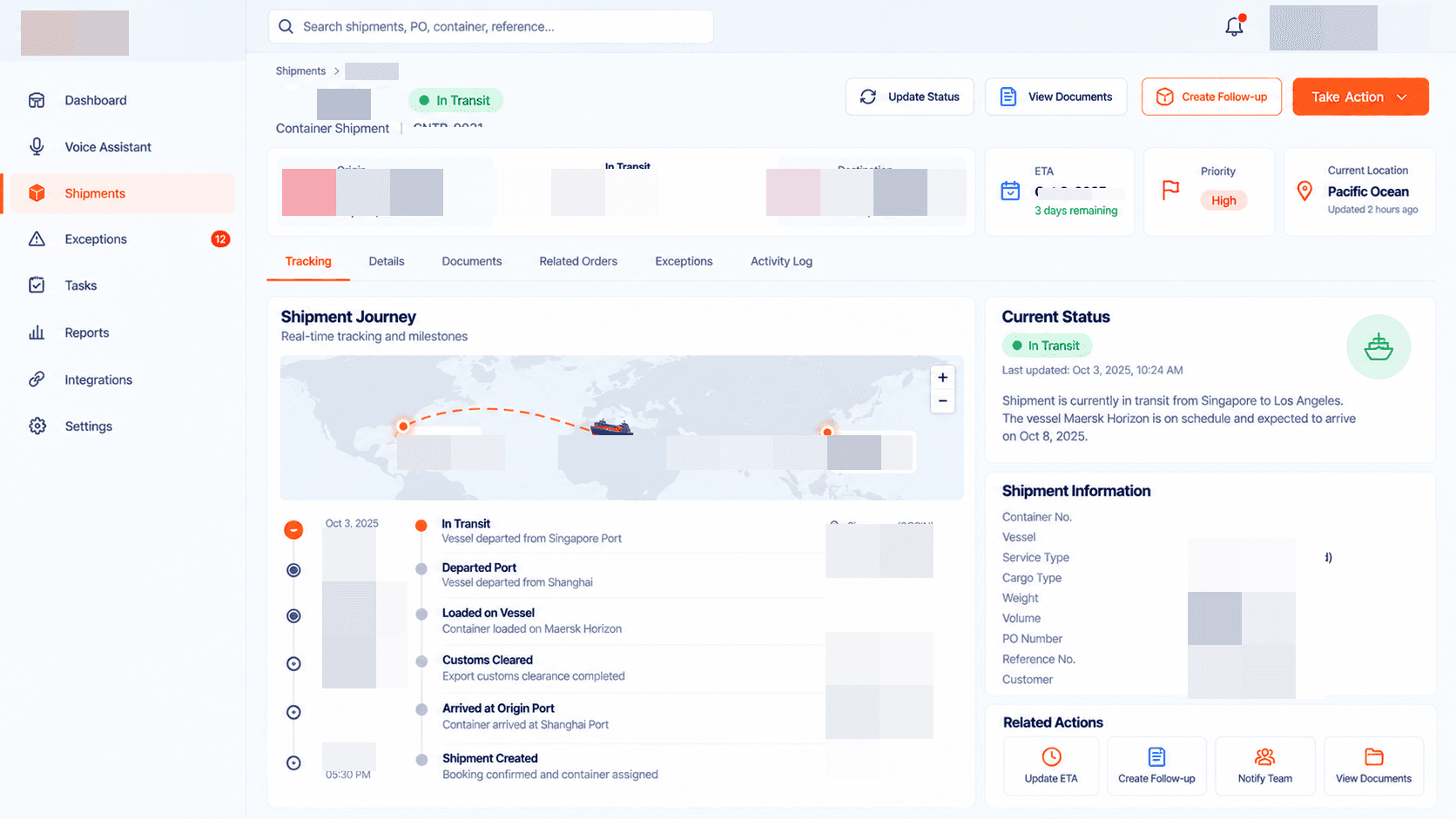The image size is (1456, 819).
Task: Focus the search shipments input field
Action: pyautogui.click(x=490, y=27)
